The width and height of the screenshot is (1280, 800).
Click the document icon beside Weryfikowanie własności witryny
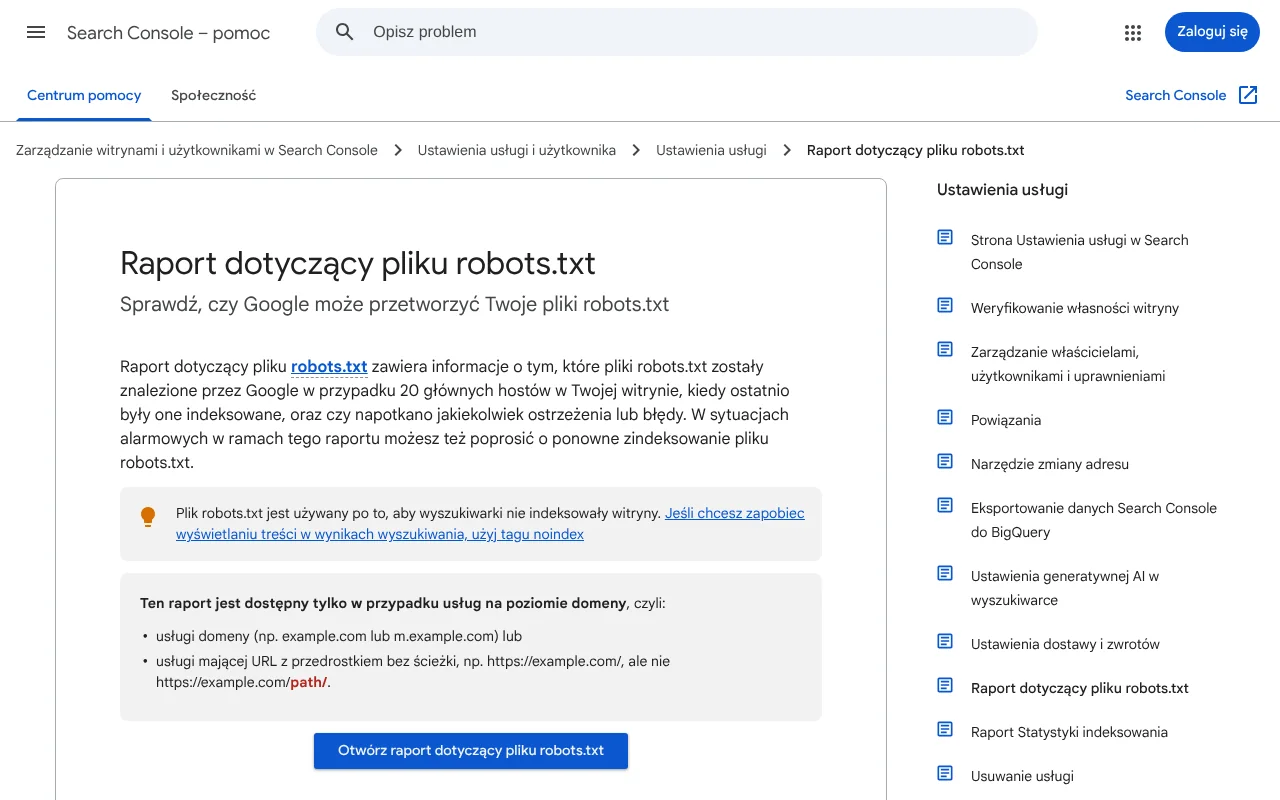click(x=945, y=305)
